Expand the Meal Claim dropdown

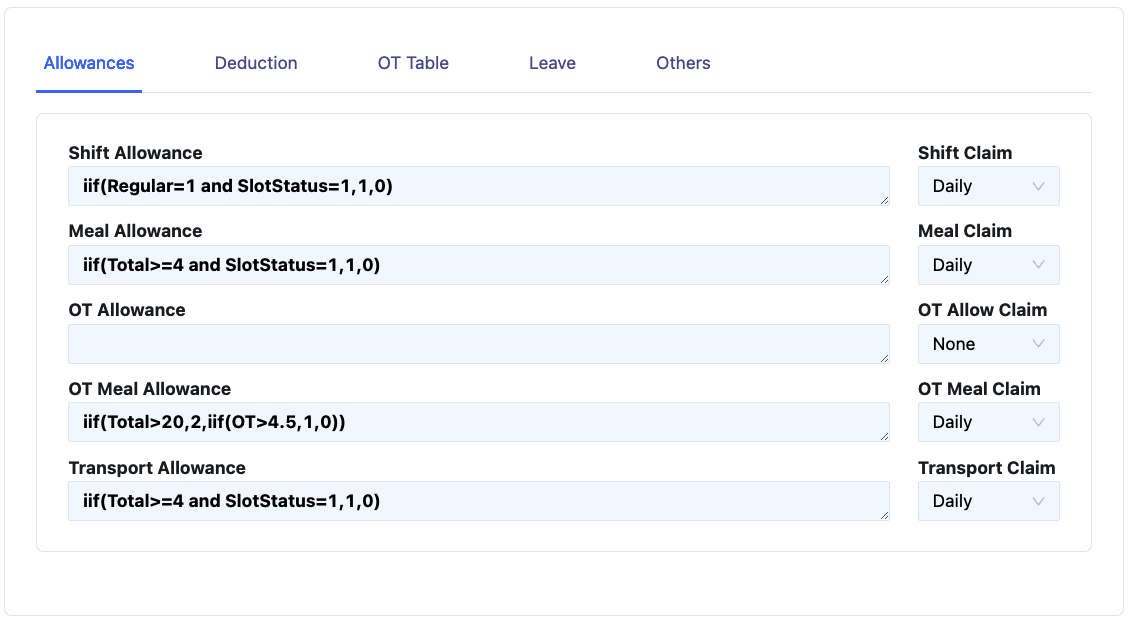987,265
